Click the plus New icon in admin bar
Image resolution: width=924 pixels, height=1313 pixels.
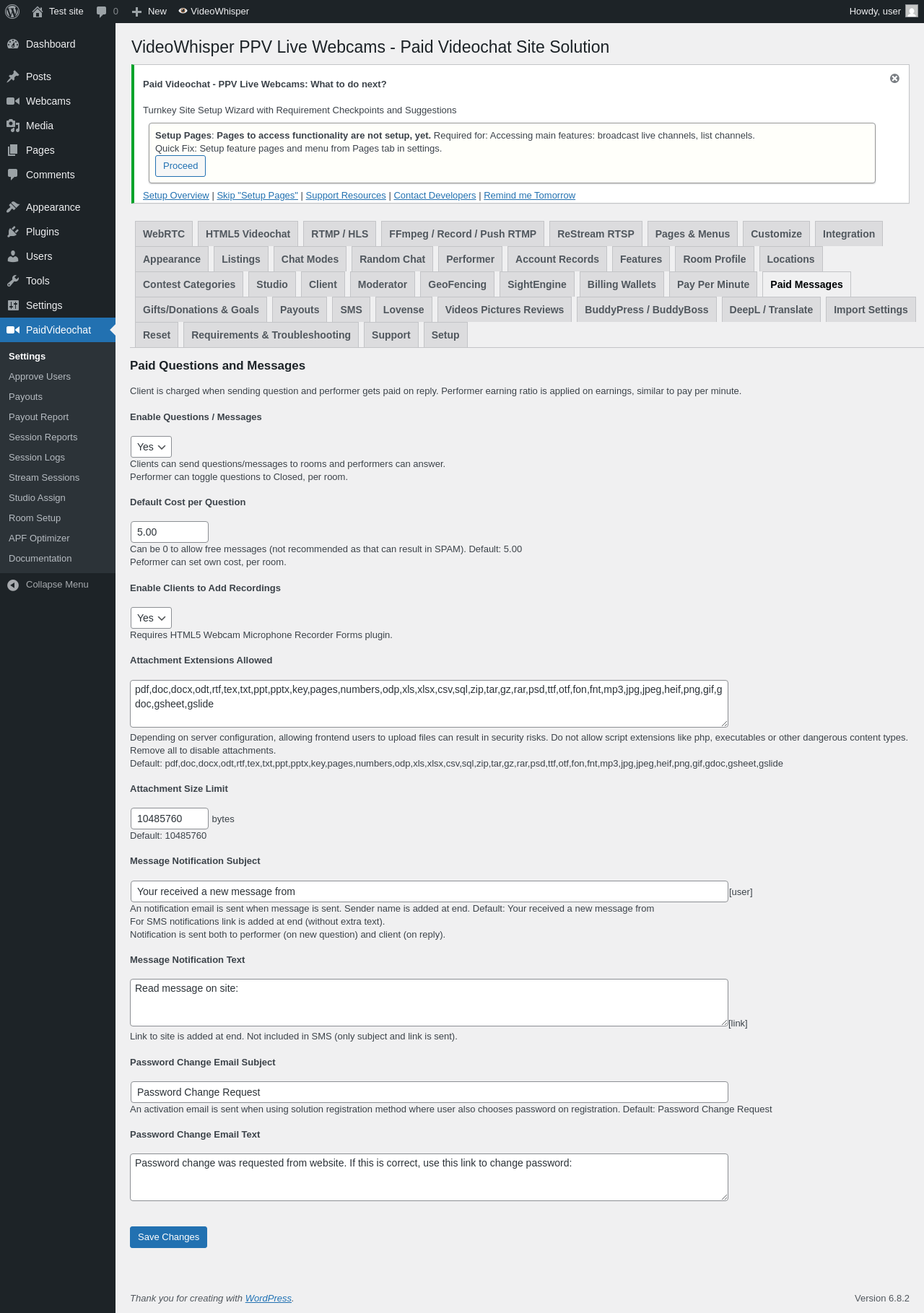point(136,12)
